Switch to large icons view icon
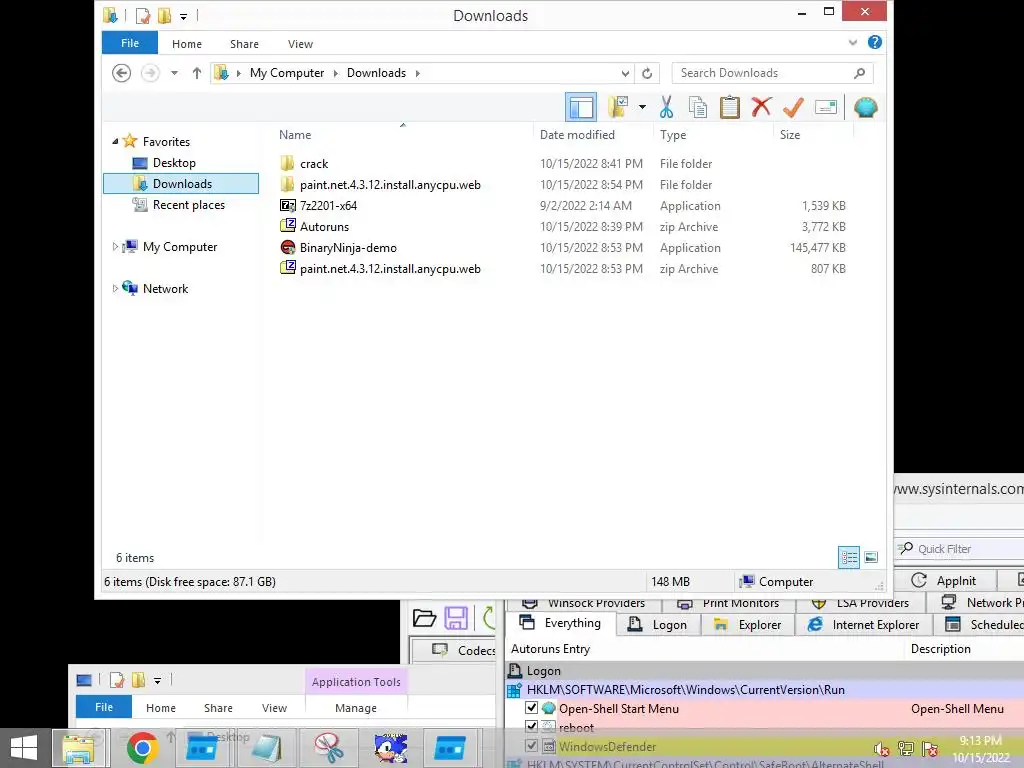 [871, 557]
